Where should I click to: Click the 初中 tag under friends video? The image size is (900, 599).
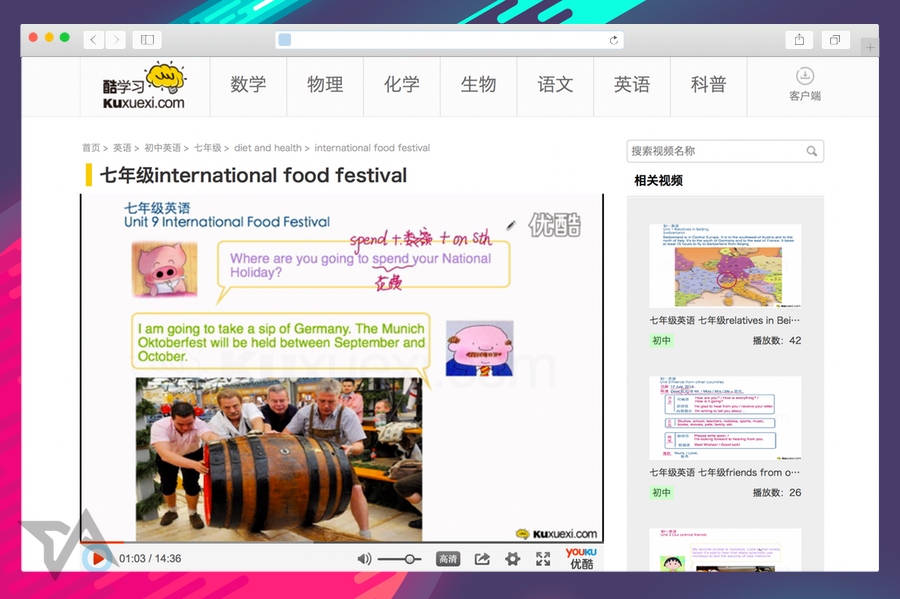[661, 493]
